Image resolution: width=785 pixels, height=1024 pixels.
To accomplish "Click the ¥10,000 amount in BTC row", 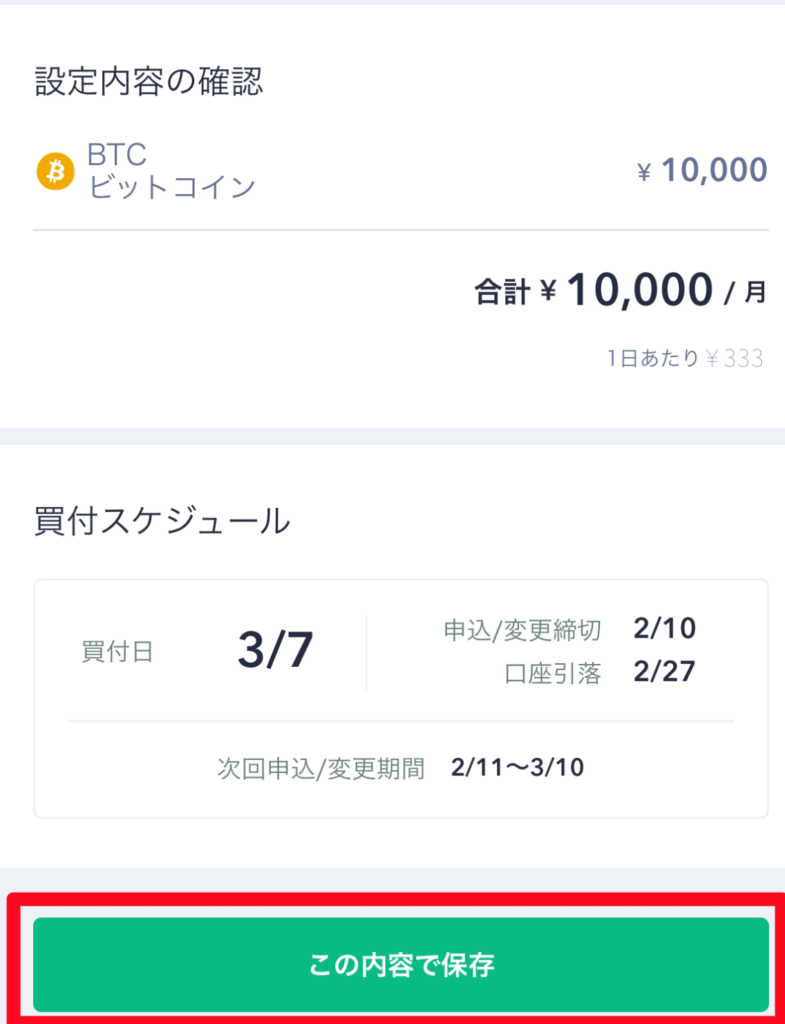I will click(702, 171).
